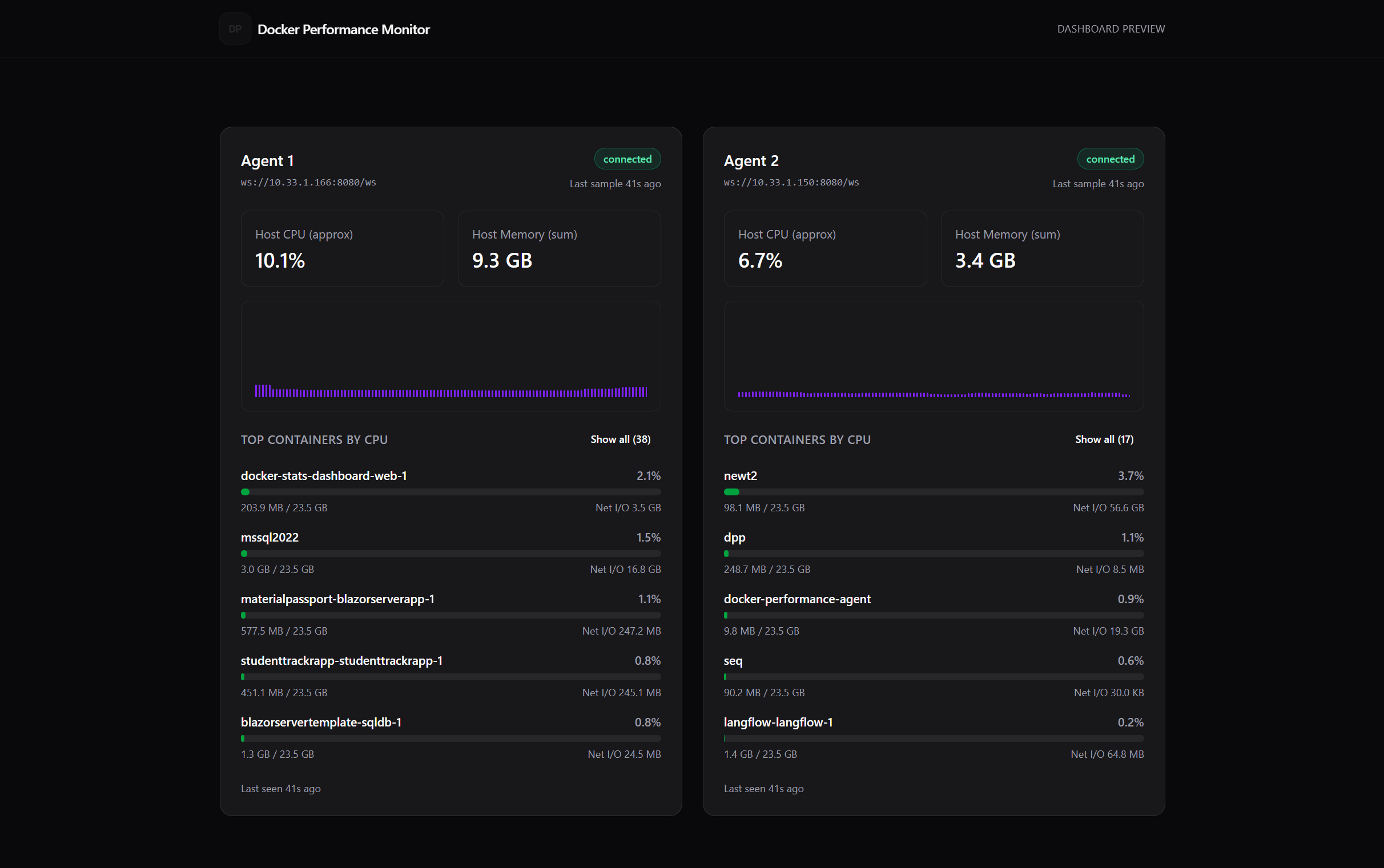Click the Agent 2 websocket address link
Image resolution: width=1384 pixels, height=868 pixels.
(x=791, y=183)
